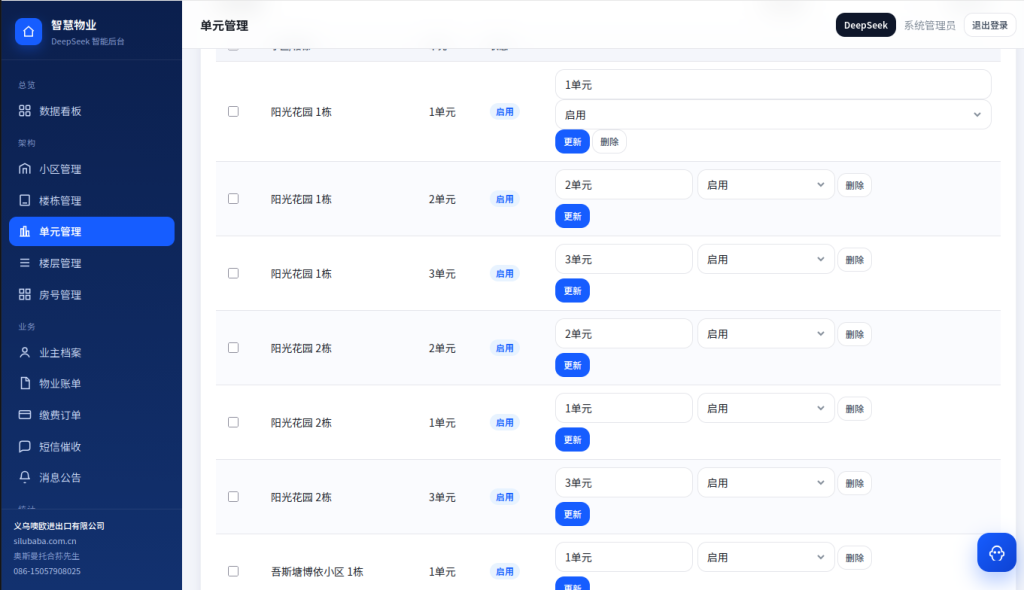The width and height of the screenshot is (1024, 590).
Task: Click the 楼层管理 list icon
Action: [x=25, y=263]
